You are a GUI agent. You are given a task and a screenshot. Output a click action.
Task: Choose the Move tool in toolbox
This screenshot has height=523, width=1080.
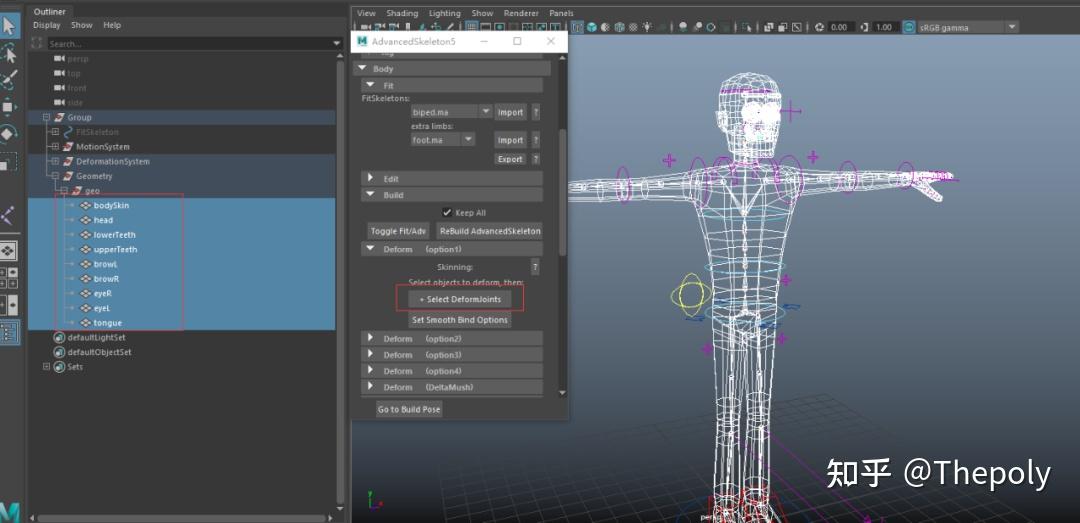pyautogui.click(x=9, y=106)
